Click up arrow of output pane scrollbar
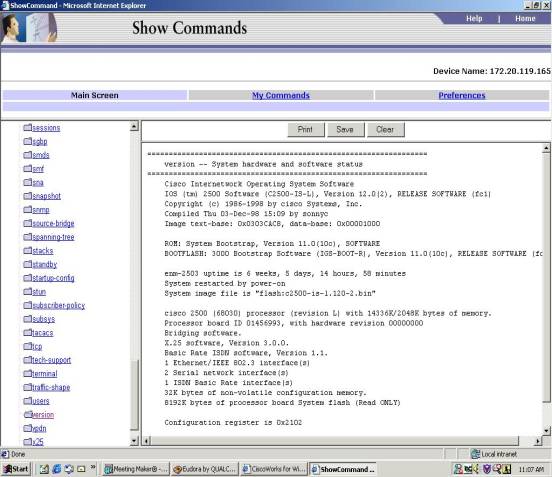The width and height of the screenshot is (552, 477). (546, 148)
